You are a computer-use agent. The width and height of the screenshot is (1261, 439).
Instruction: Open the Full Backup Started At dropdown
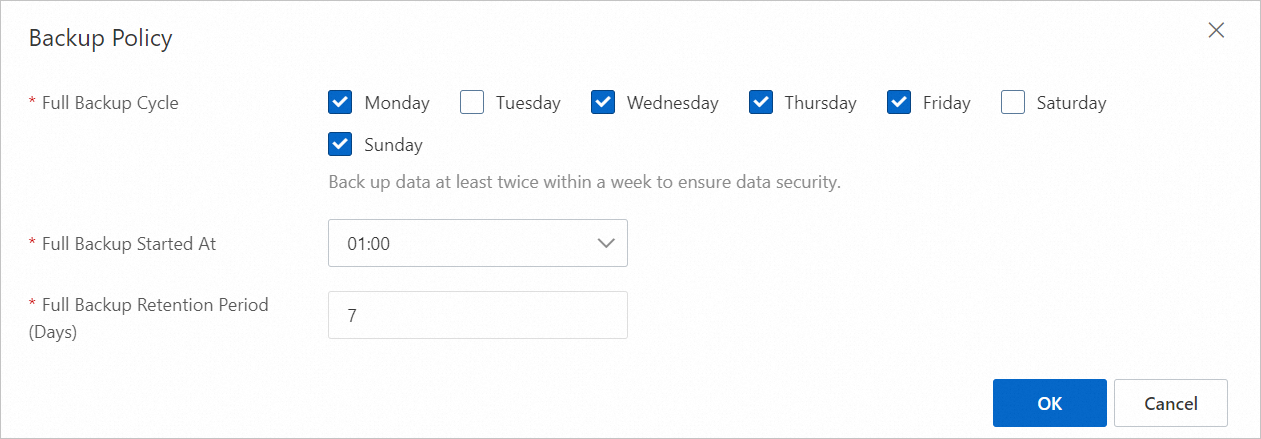tap(477, 243)
